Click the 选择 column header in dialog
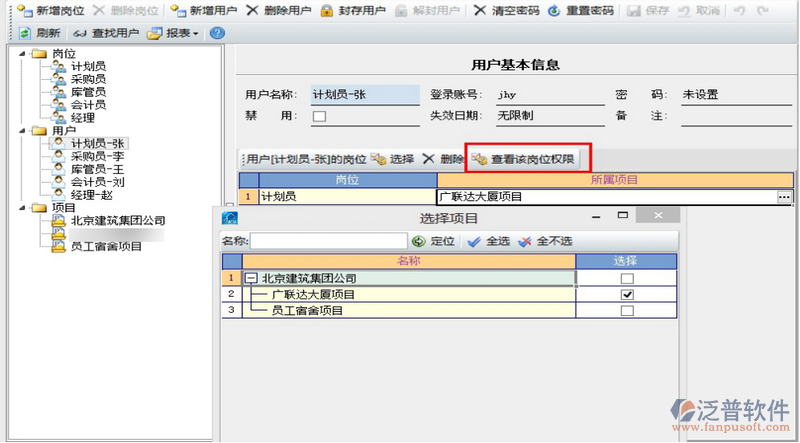Viewport: 800px width, 443px height. click(626, 261)
